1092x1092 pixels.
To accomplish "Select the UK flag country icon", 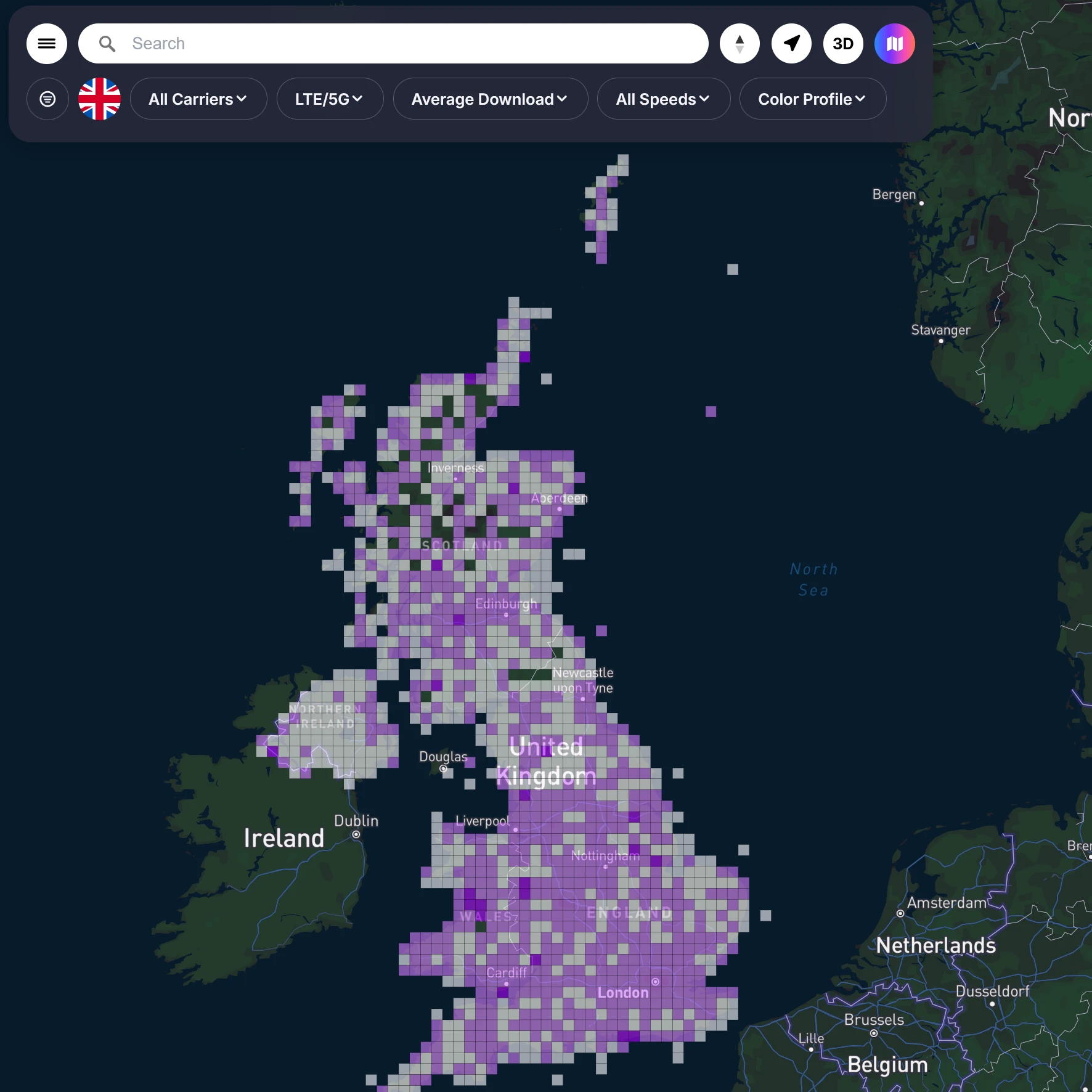I will click(99, 99).
